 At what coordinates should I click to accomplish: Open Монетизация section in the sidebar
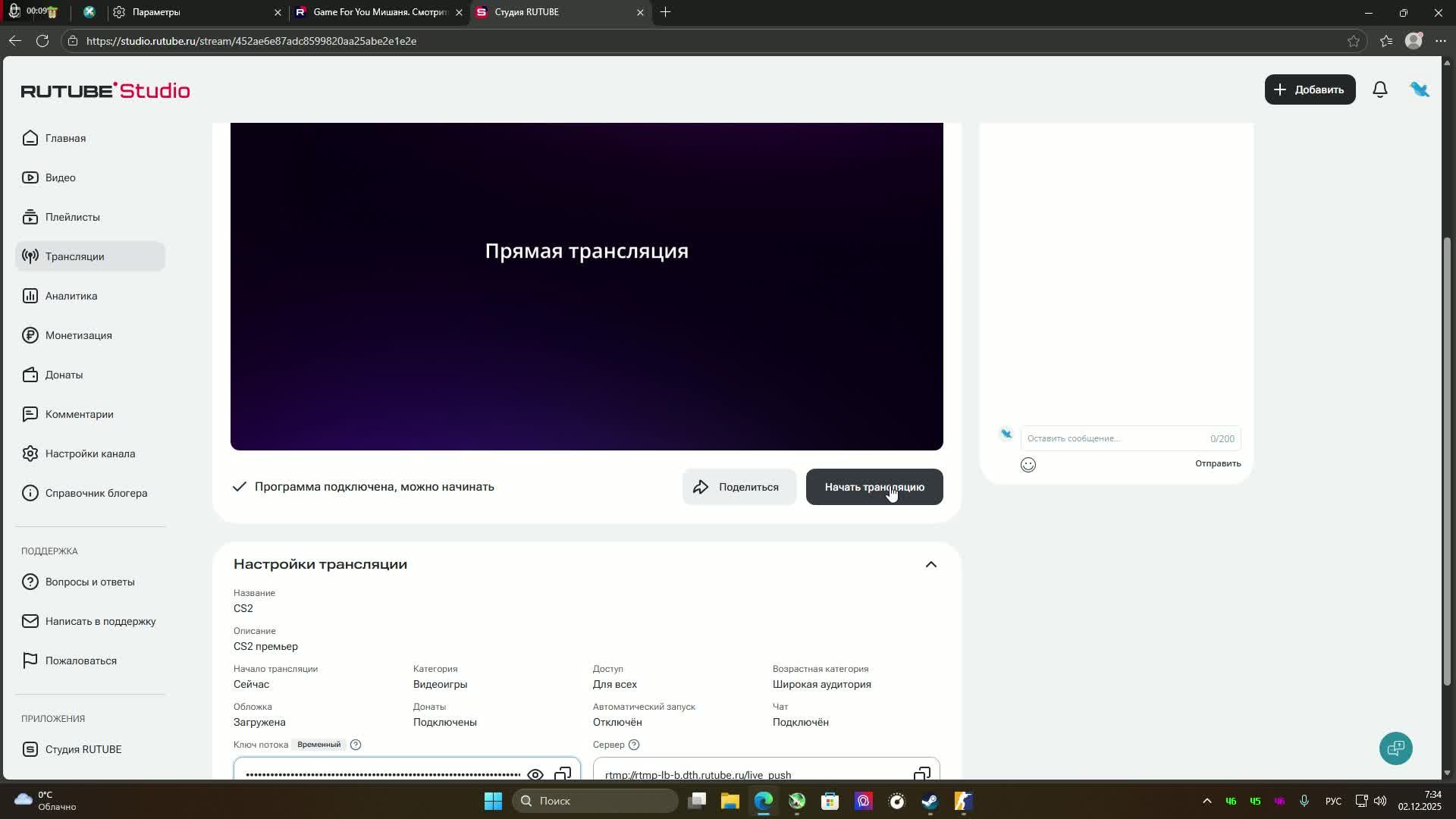click(x=78, y=335)
